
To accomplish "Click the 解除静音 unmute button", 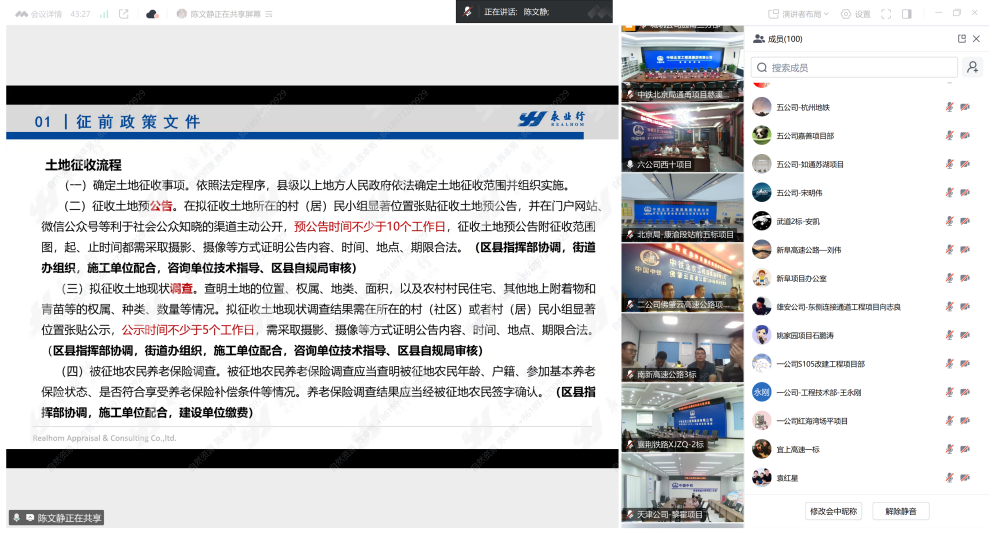I will 900,511.
